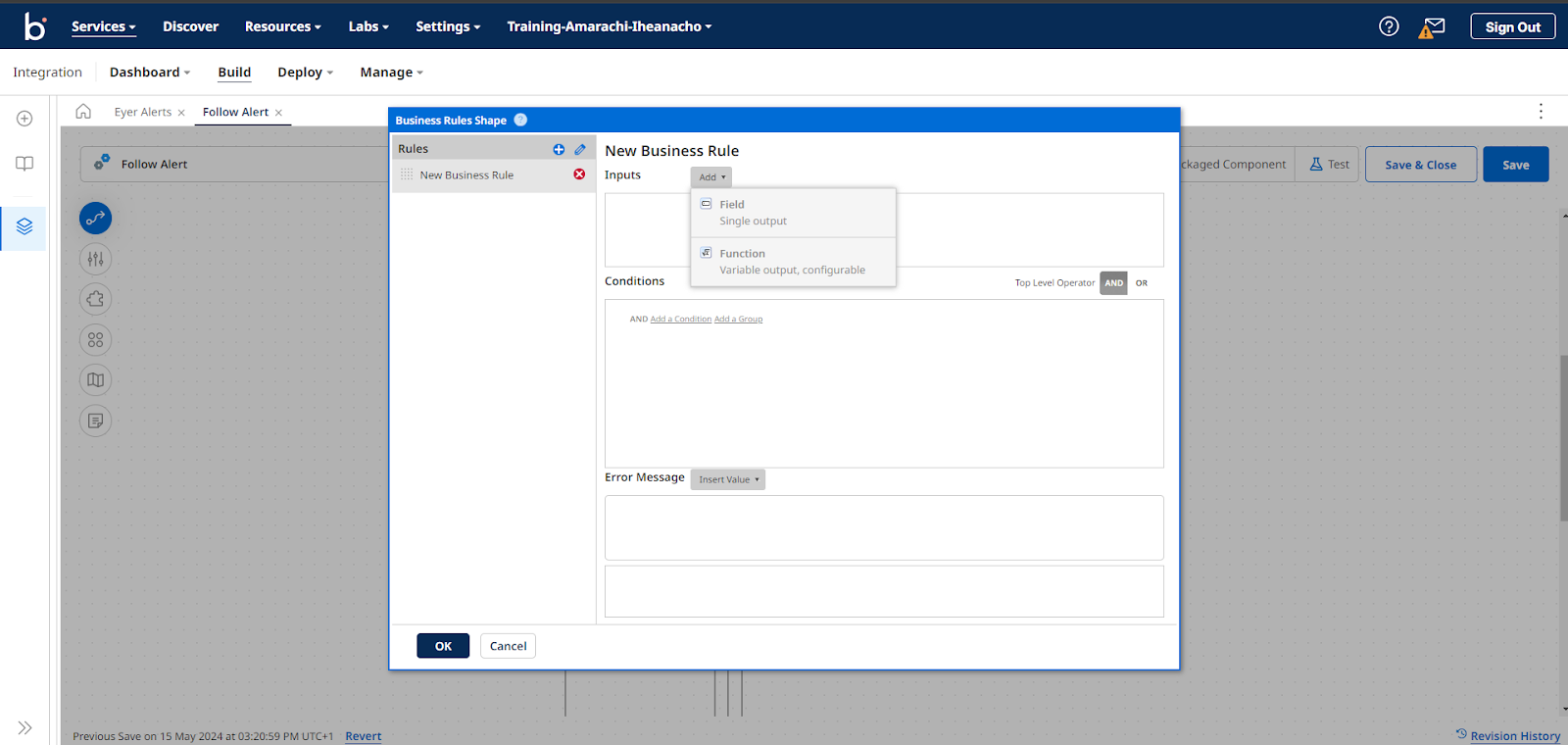Expand the Services menu
Image resolution: width=1568 pixels, height=745 pixels.
[103, 26]
